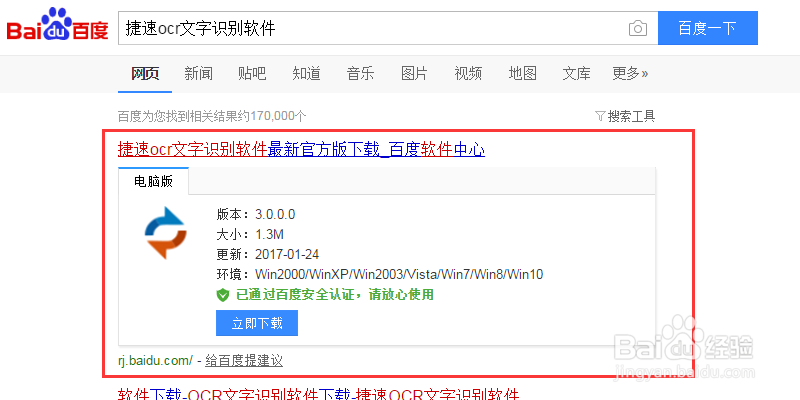Go to the 知道 tab
The height and width of the screenshot is (400, 800).
pyautogui.click(x=306, y=74)
